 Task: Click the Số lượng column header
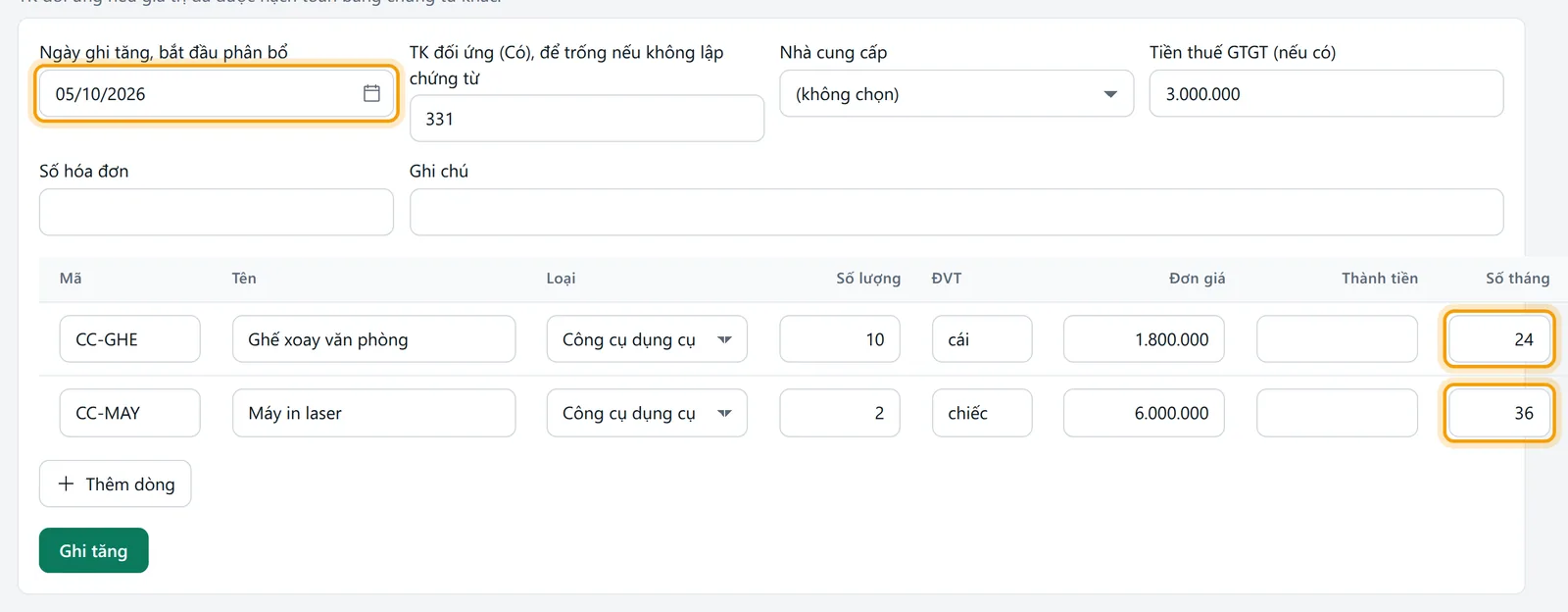coord(868,279)
